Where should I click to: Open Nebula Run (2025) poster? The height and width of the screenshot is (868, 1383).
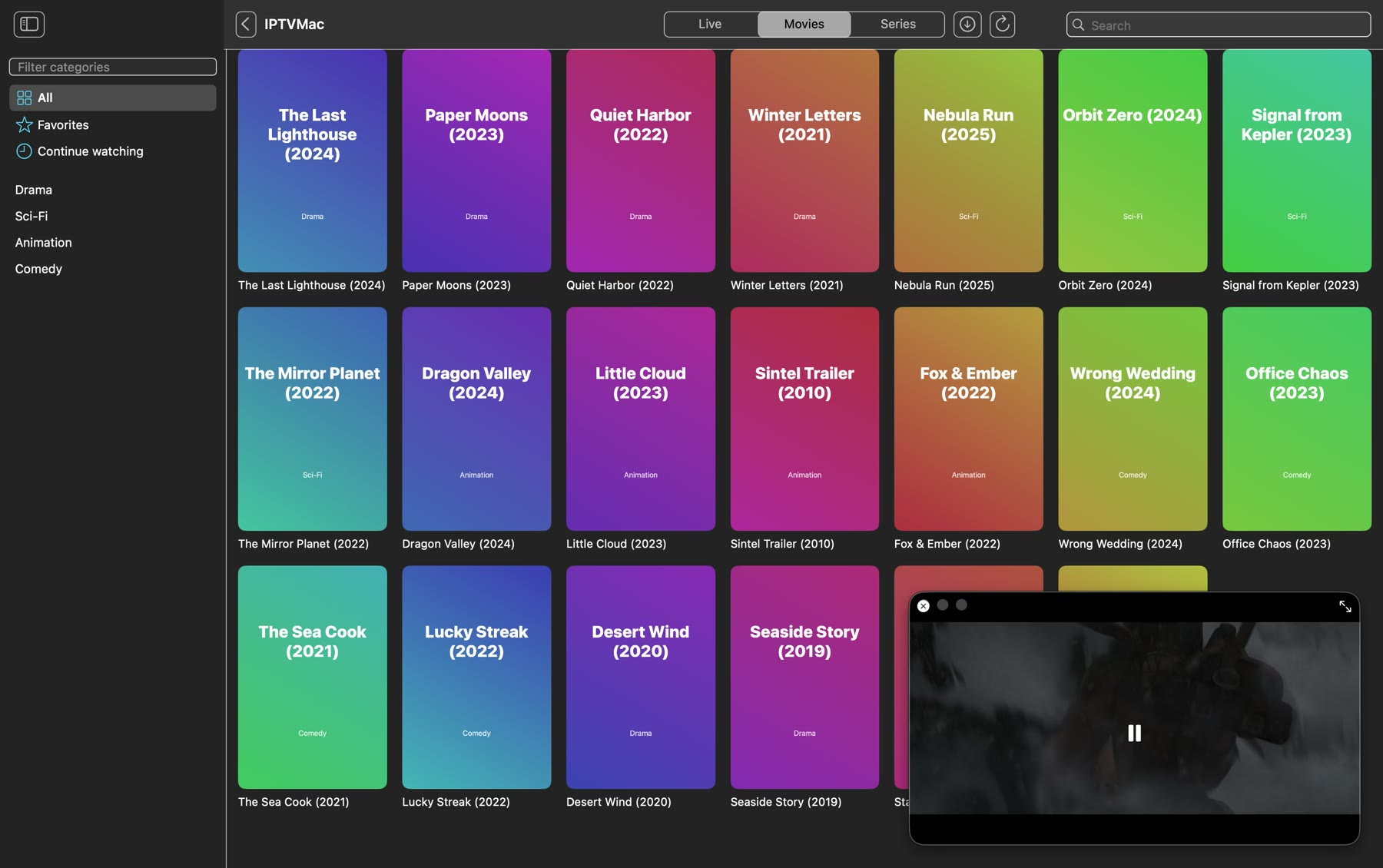969,161
